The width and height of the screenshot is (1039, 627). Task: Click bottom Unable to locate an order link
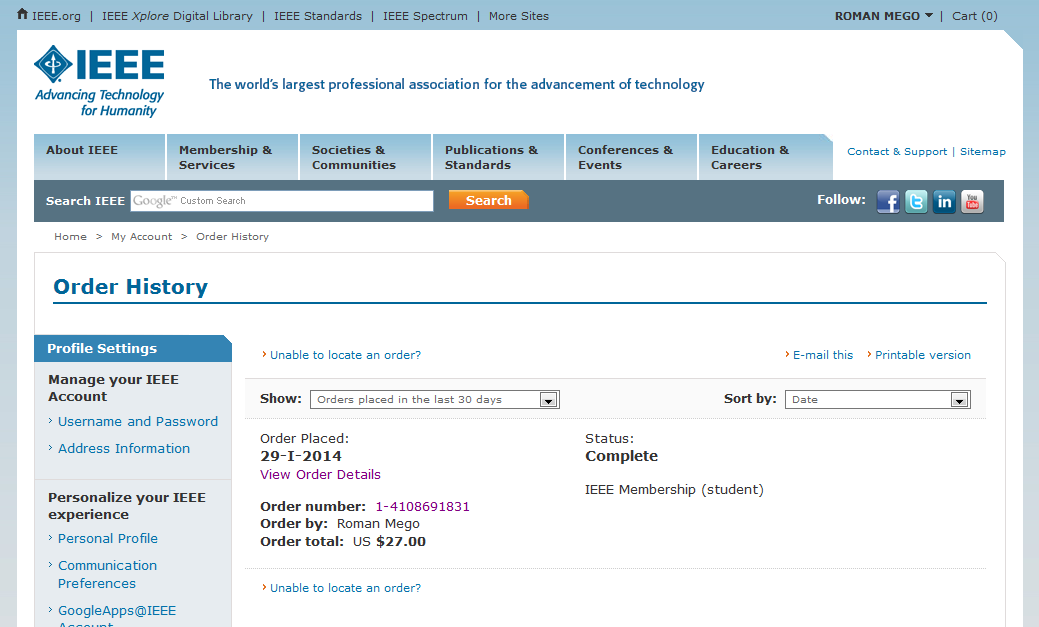pos(345,588)
